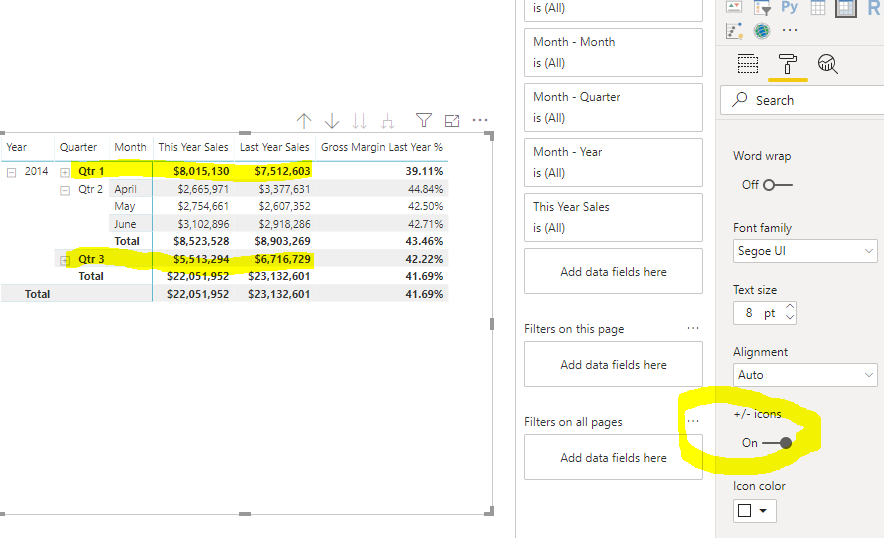The height and width of the screenshot is (538, 884).
Task: Select the $6,716,729 last year value
Action: tap(282, 259)
